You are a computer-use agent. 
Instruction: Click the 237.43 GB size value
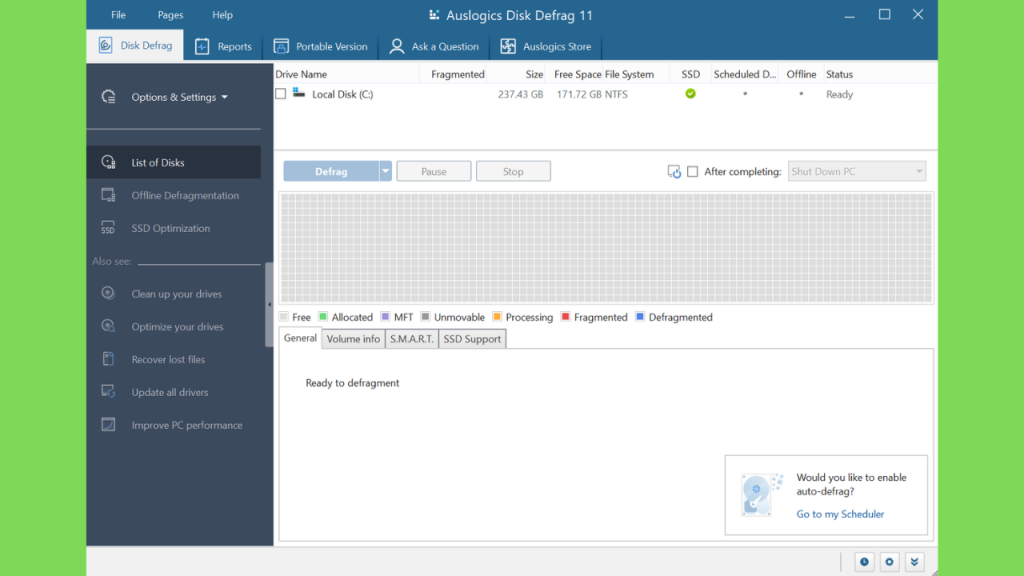(x=520, y=94)
